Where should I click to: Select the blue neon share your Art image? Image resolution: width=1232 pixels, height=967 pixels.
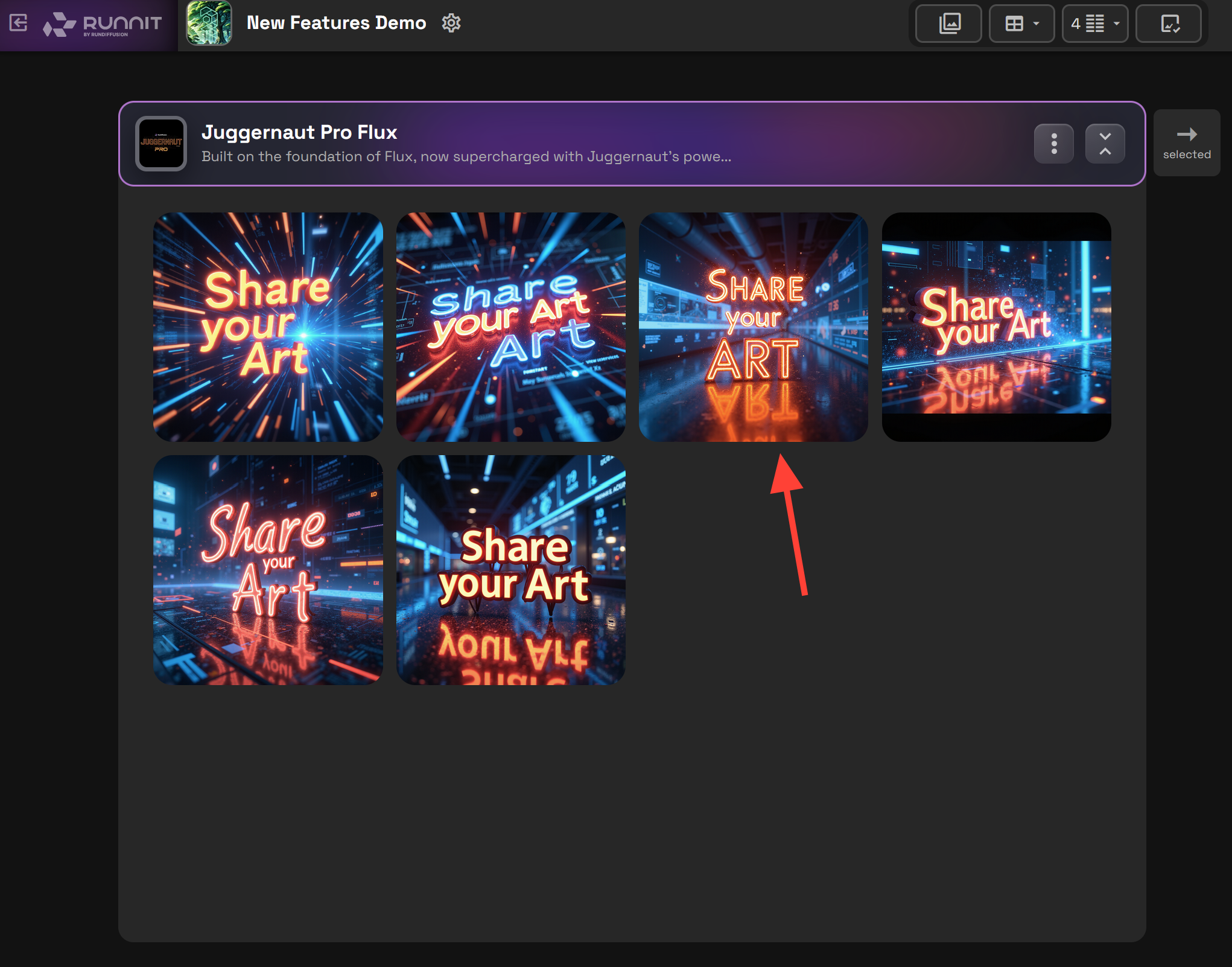510,327
